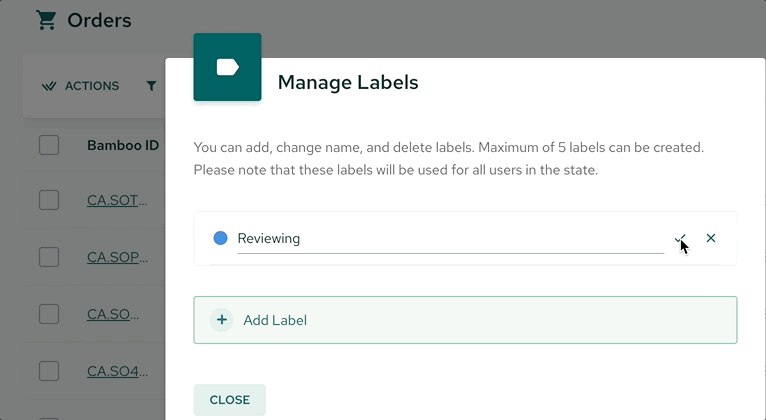Viewport: 766px width, 420px height.
Task: Click the Orders shopping cart icon
Action: pyautogui.click(x=46, y=21)
